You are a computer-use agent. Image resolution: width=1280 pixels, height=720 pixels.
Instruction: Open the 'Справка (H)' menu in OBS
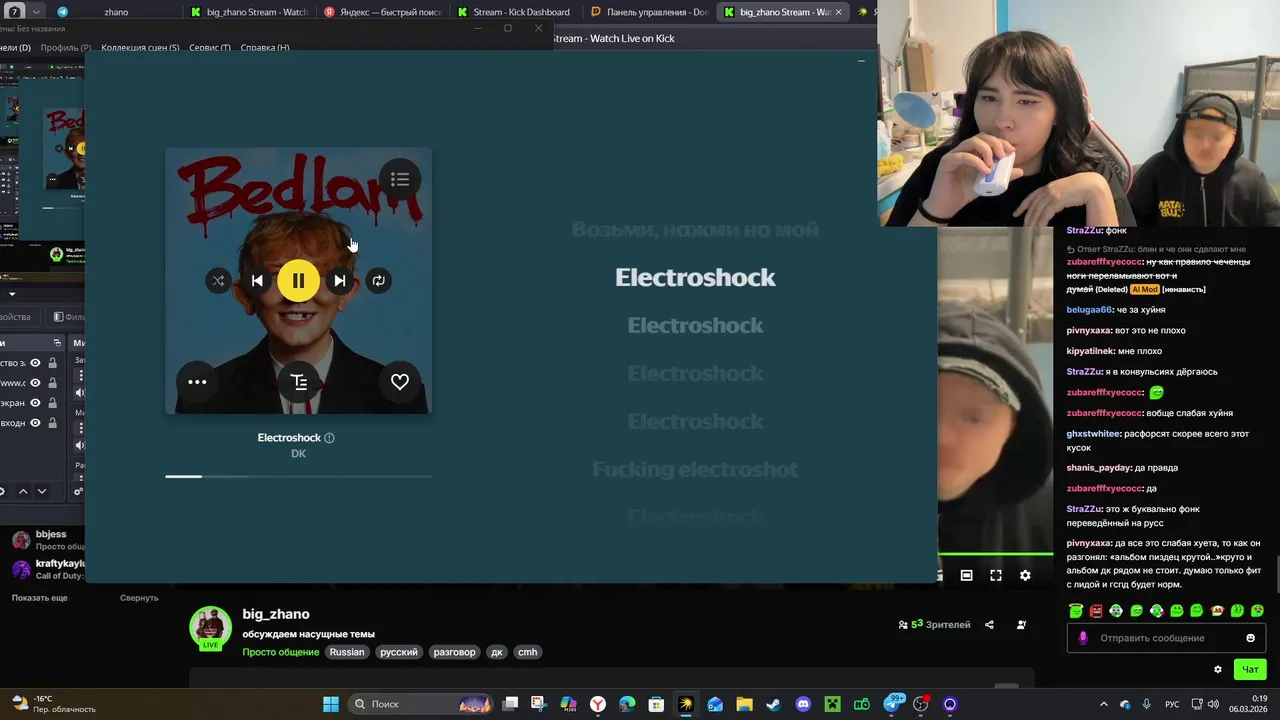[x=265, y=47]
